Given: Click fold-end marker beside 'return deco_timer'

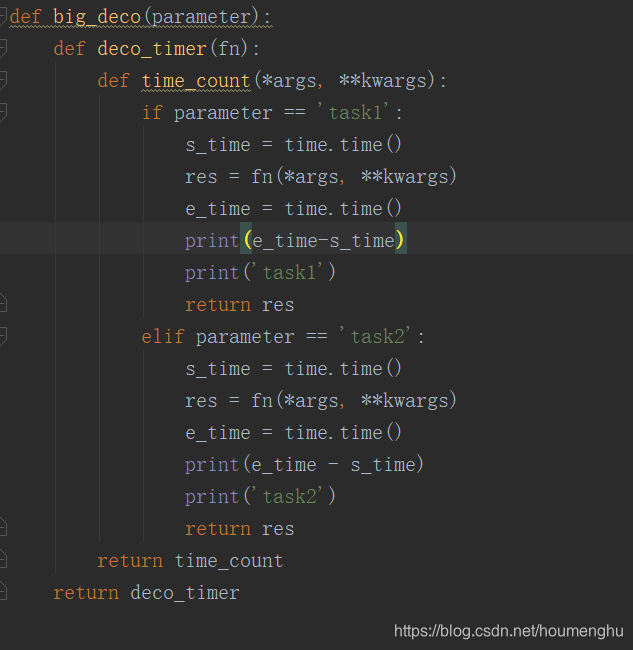Looking at the screenshot, I should pyautogui.click(x=3, y=592).
